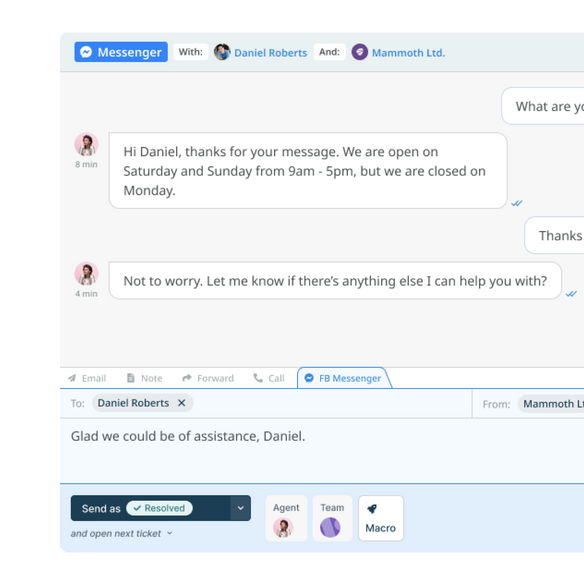Open Daniel Roberts profile link
The width and height of the screenshot is (584, 584).
270,53
